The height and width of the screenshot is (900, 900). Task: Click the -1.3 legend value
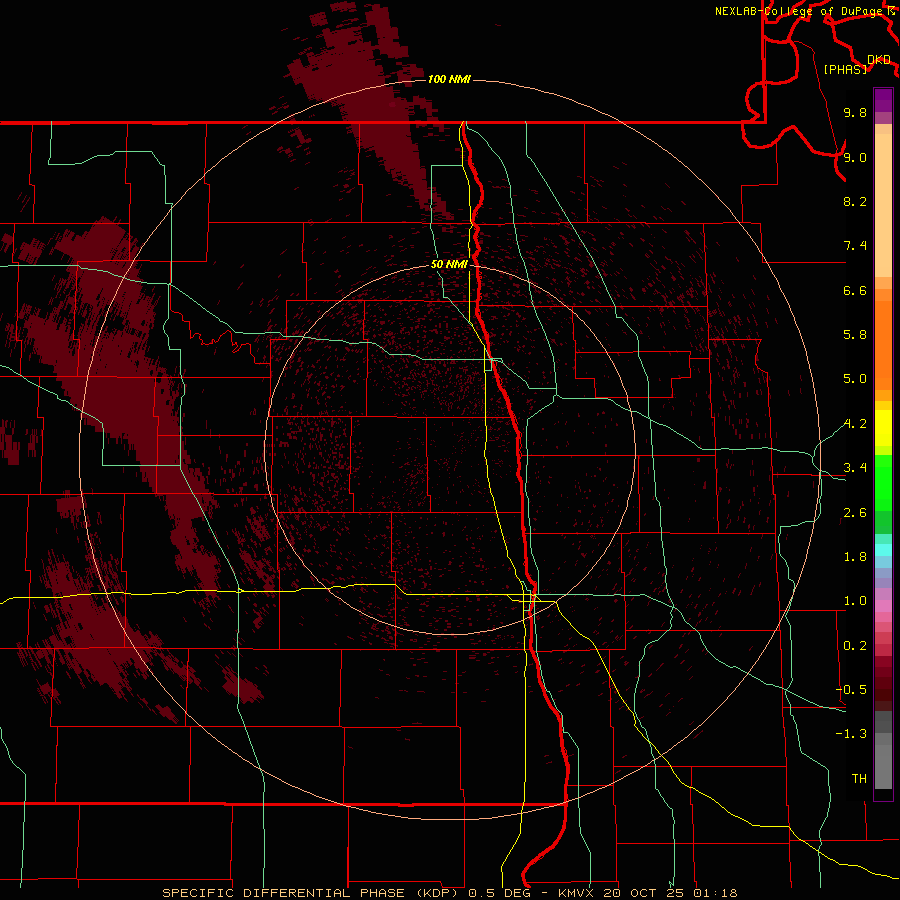851,734
